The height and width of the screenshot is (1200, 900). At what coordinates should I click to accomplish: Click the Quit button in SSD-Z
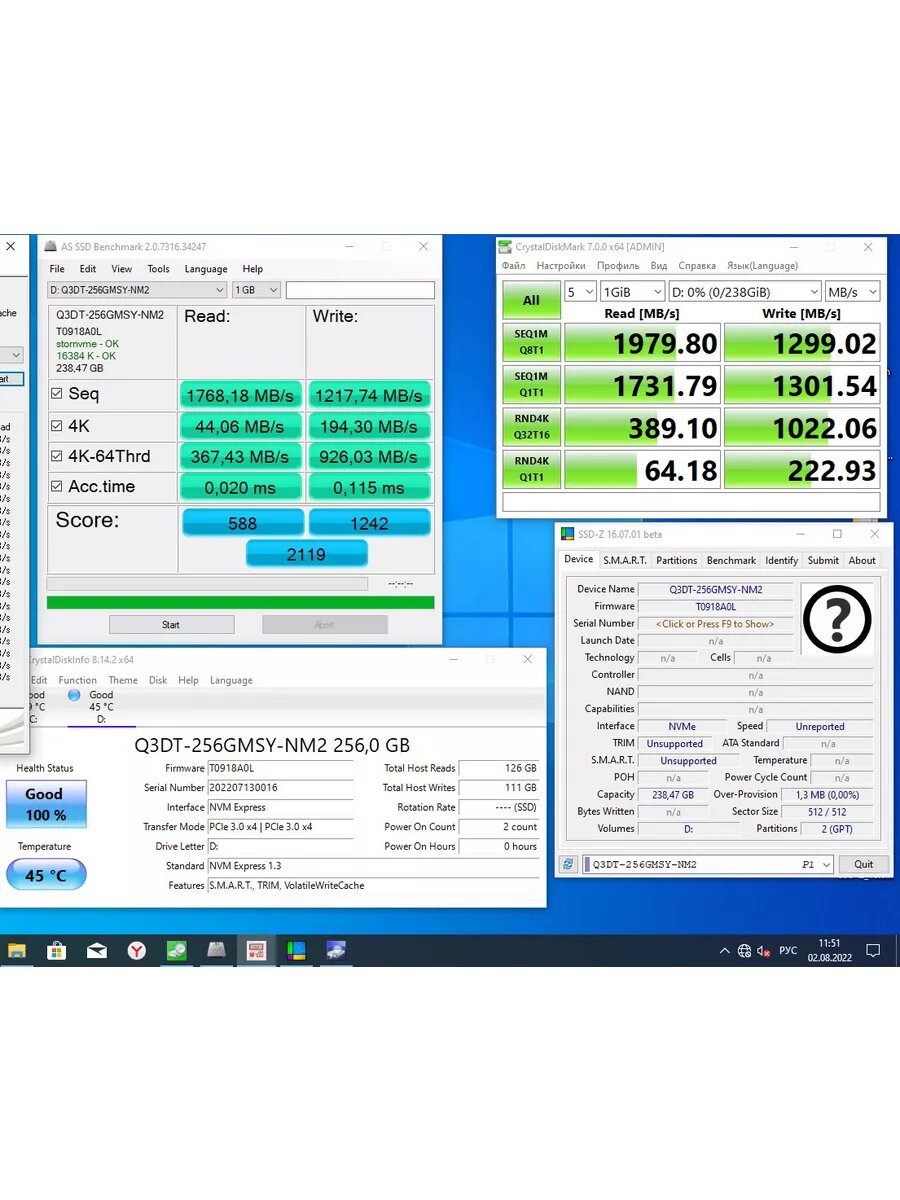coord(863,864)
